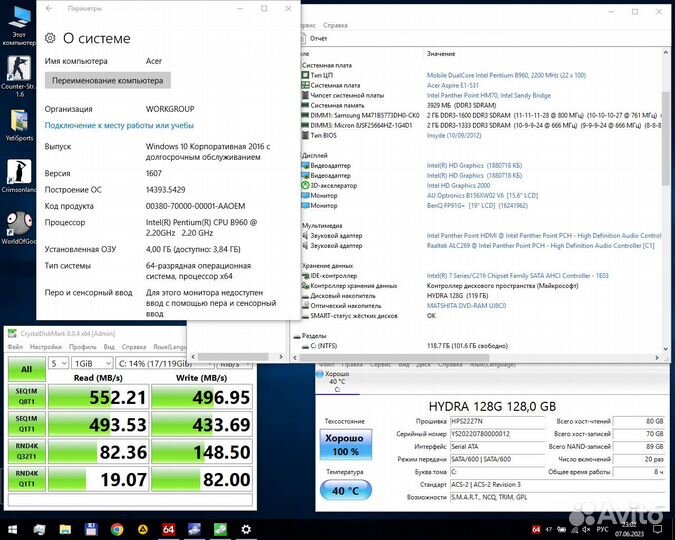Click the right arrow of the small window's scrollbar
675x540 pixels.
pyautogui.click(x=281, y=357)
